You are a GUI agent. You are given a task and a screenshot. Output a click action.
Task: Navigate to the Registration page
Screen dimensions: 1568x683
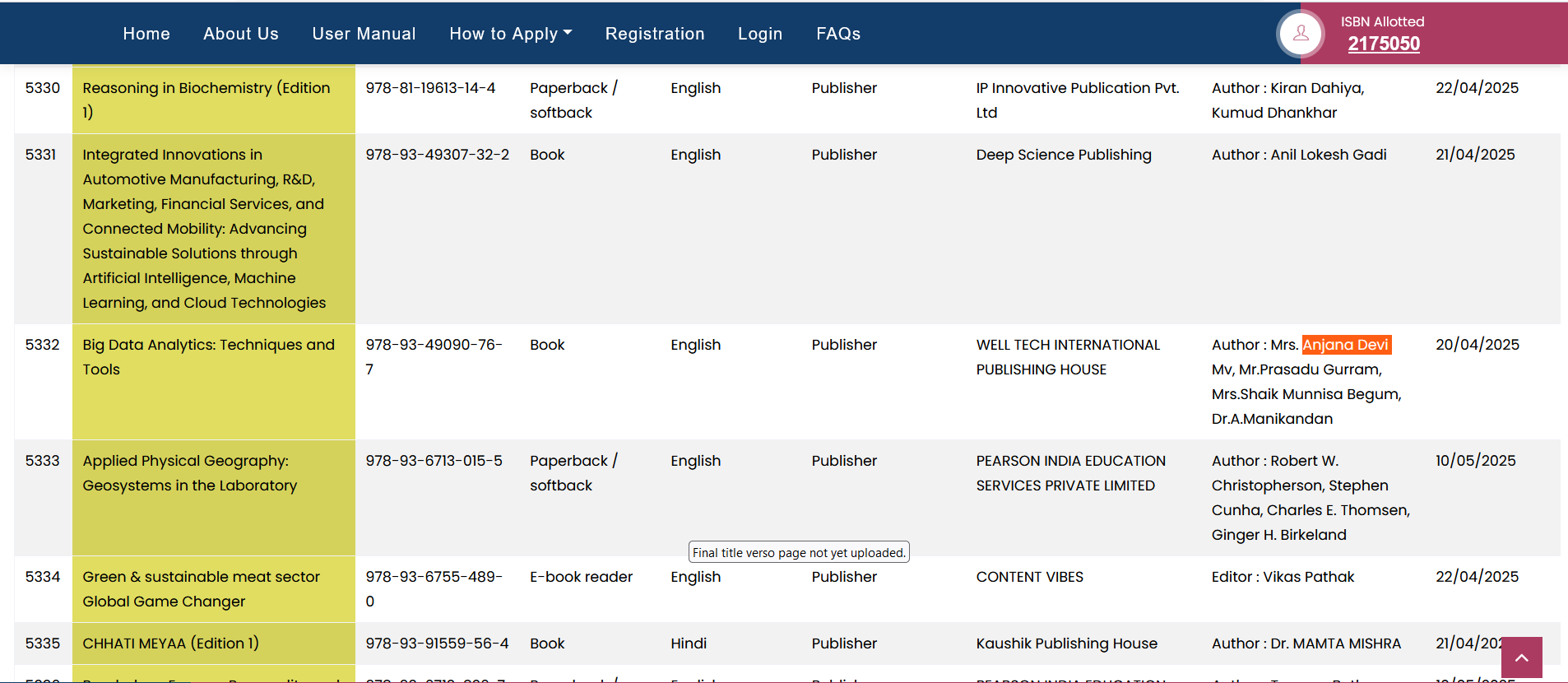pyautogui.click(x=655, y=34)
